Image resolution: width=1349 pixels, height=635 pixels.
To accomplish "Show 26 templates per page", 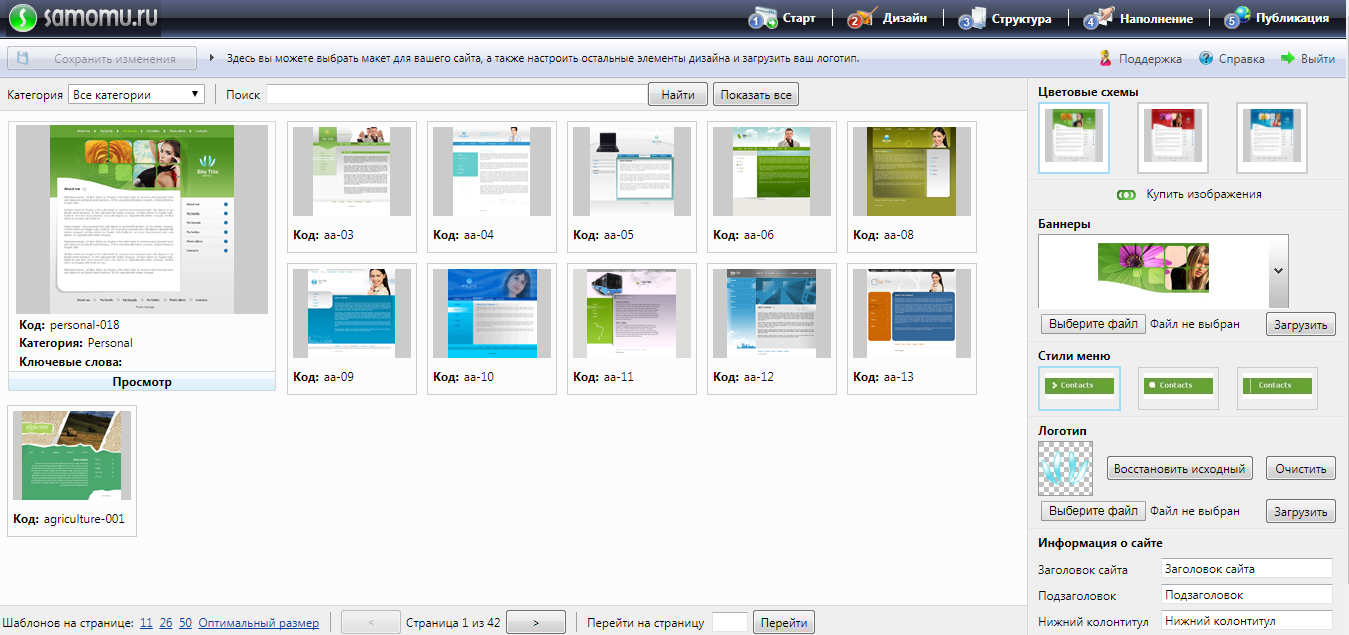I will pos(166,623).
